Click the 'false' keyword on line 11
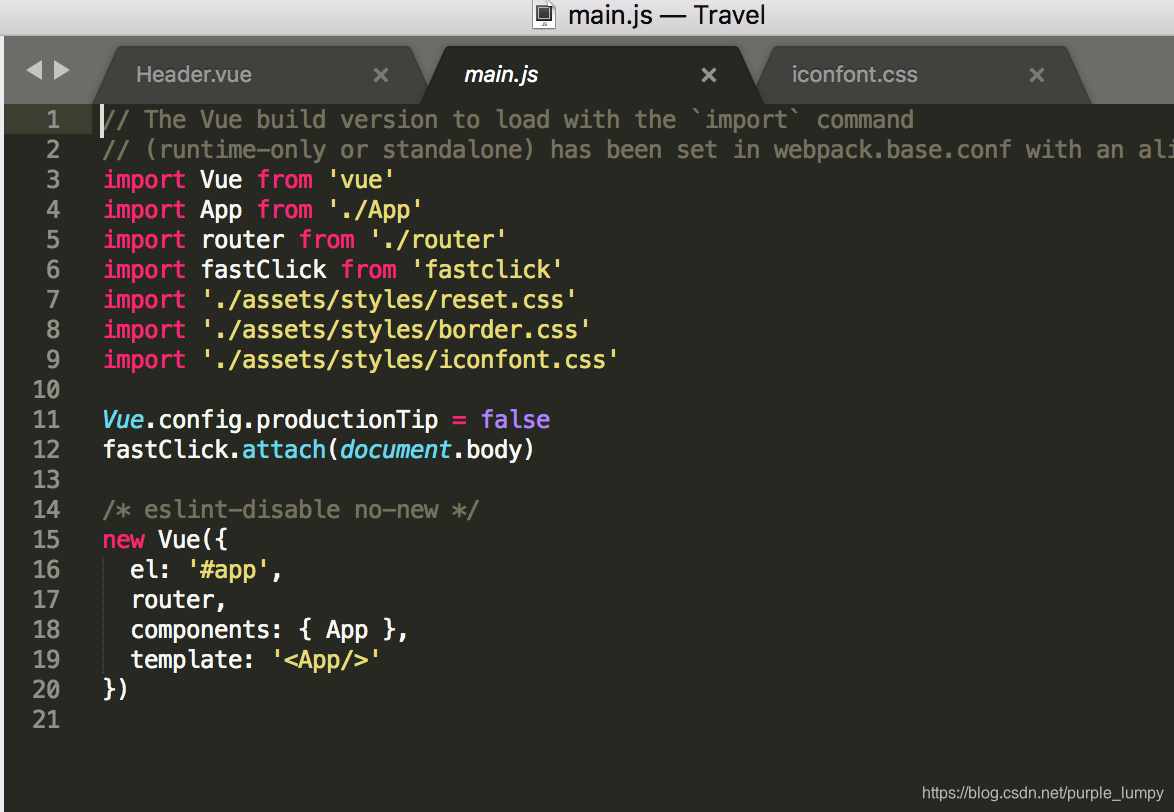 click(515, 419)
